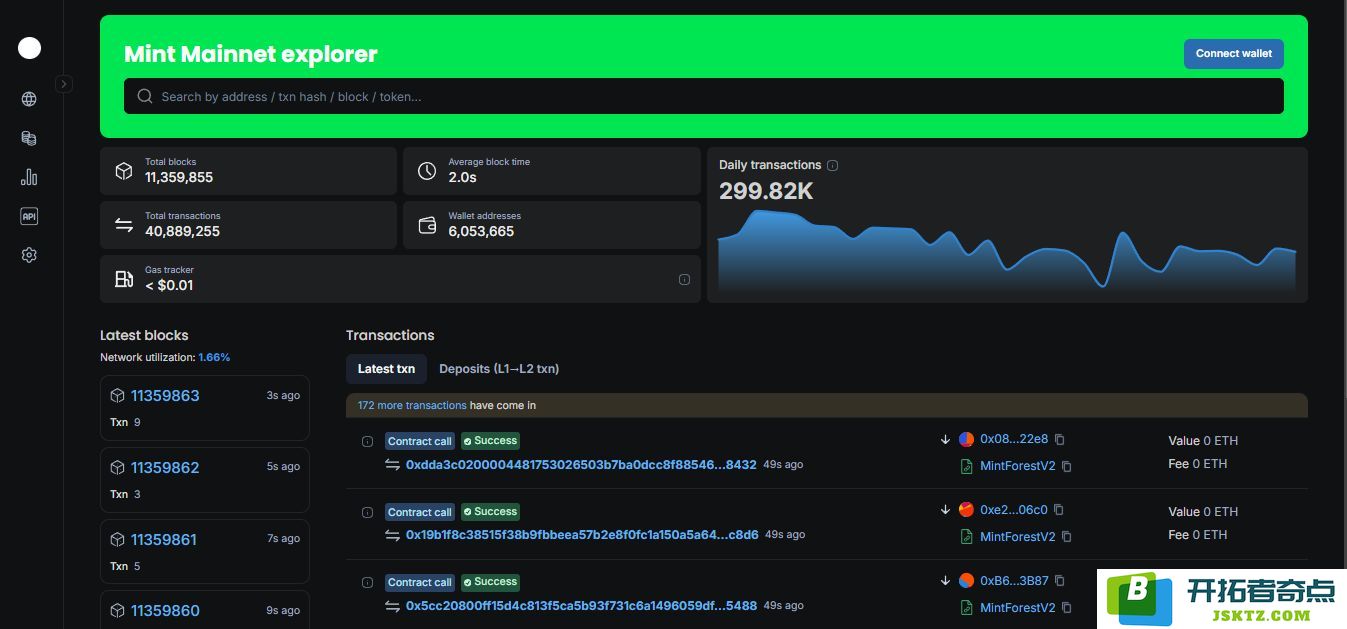Click the Total blocks cube icon

tap(124, 171)
